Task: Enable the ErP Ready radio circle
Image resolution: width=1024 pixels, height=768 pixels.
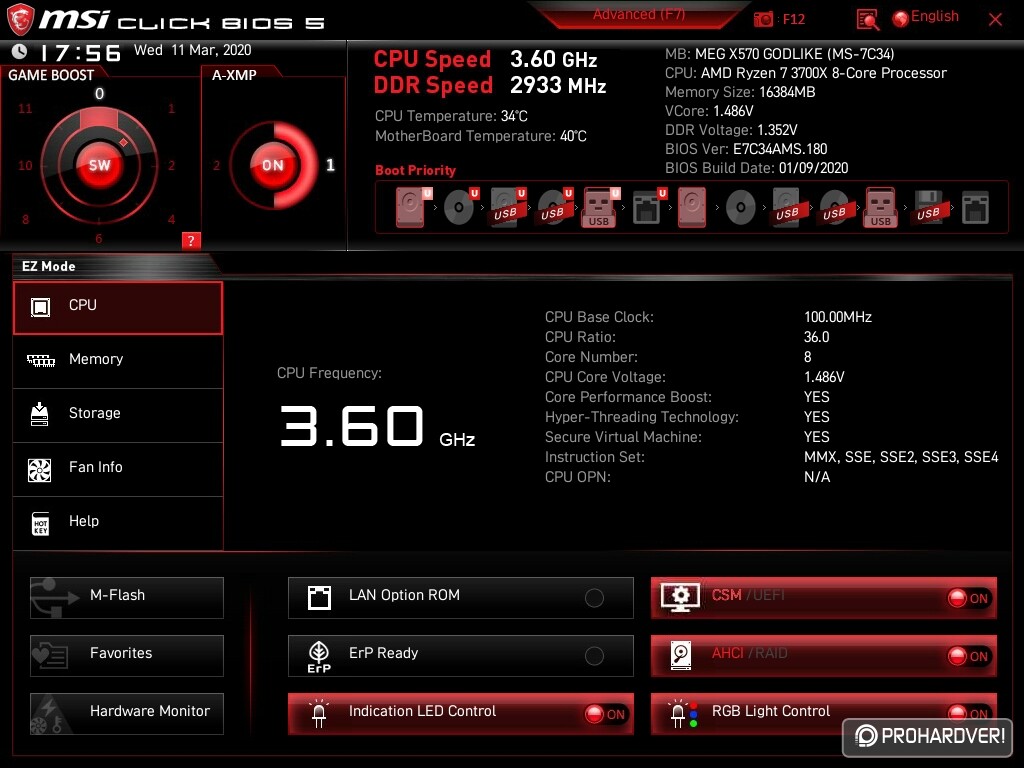Action: (x=594, y=656)
